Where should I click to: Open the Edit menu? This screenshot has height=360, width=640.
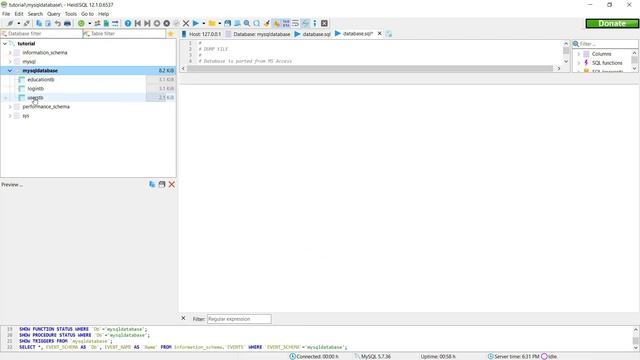(19, 14)
